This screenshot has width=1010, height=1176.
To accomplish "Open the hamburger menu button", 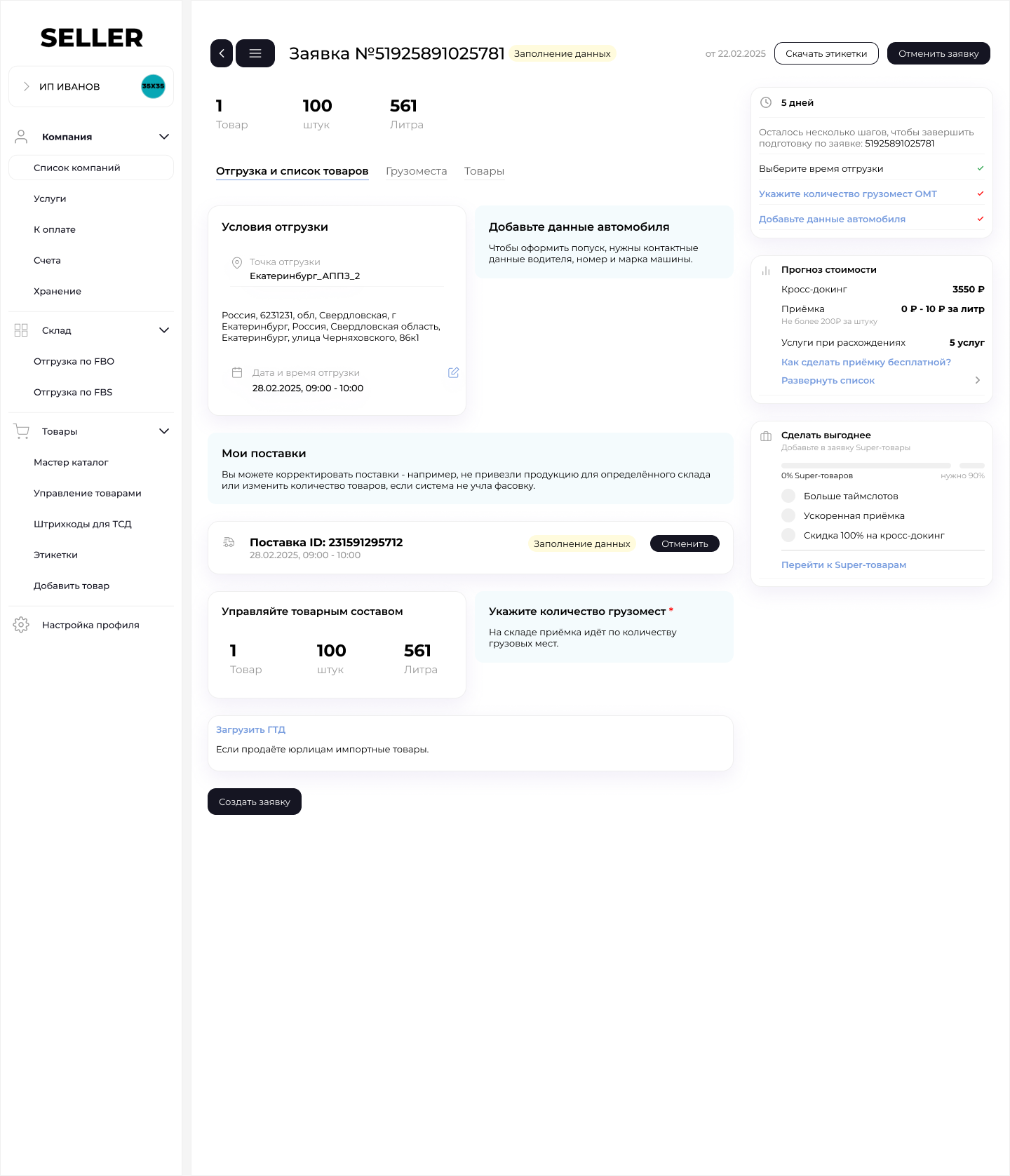I will point(255,53).
